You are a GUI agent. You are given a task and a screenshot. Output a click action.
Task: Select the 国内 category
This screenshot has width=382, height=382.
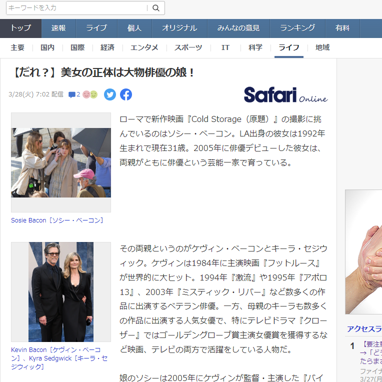click(47, 48)
